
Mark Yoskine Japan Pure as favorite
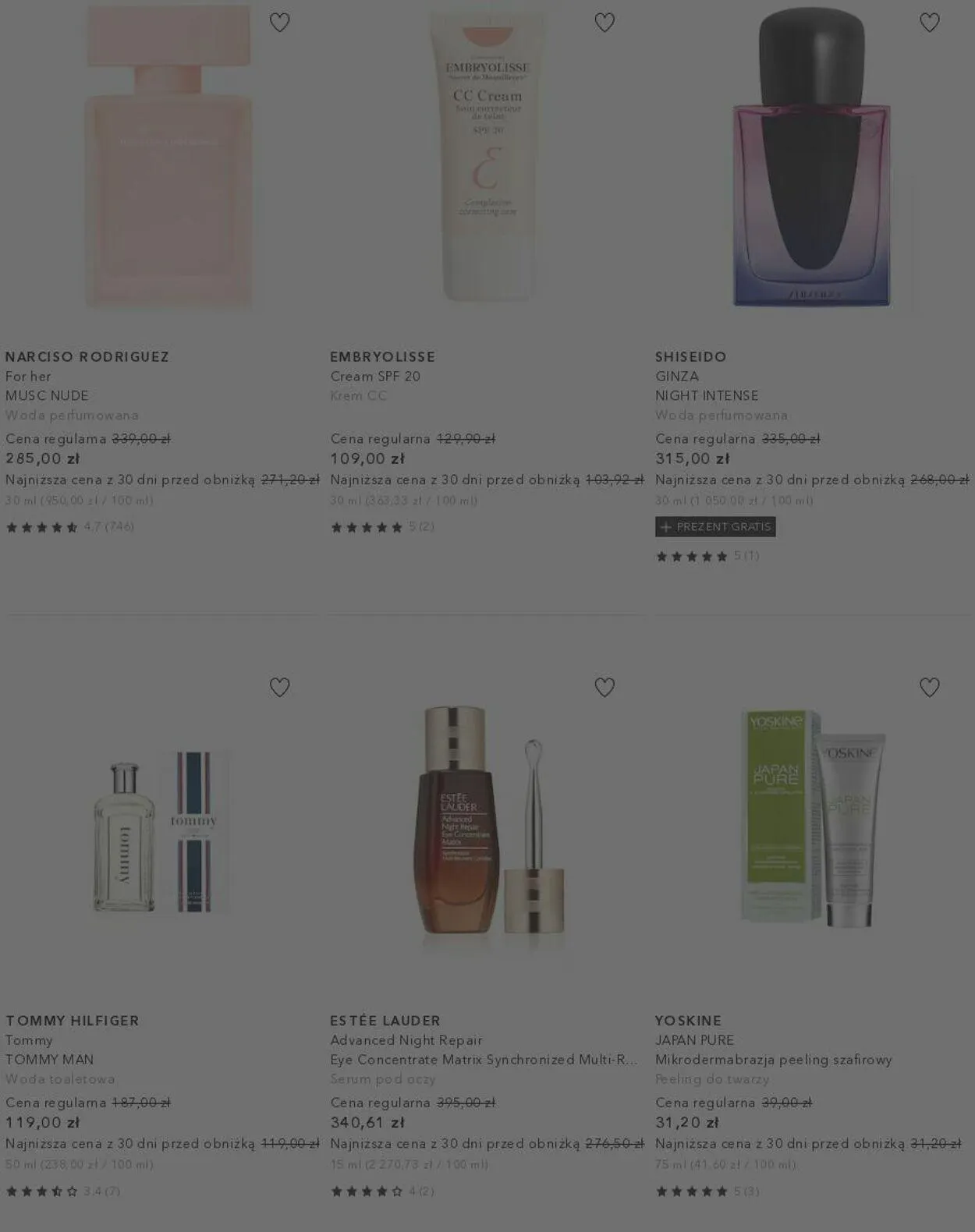click(929, 687)
